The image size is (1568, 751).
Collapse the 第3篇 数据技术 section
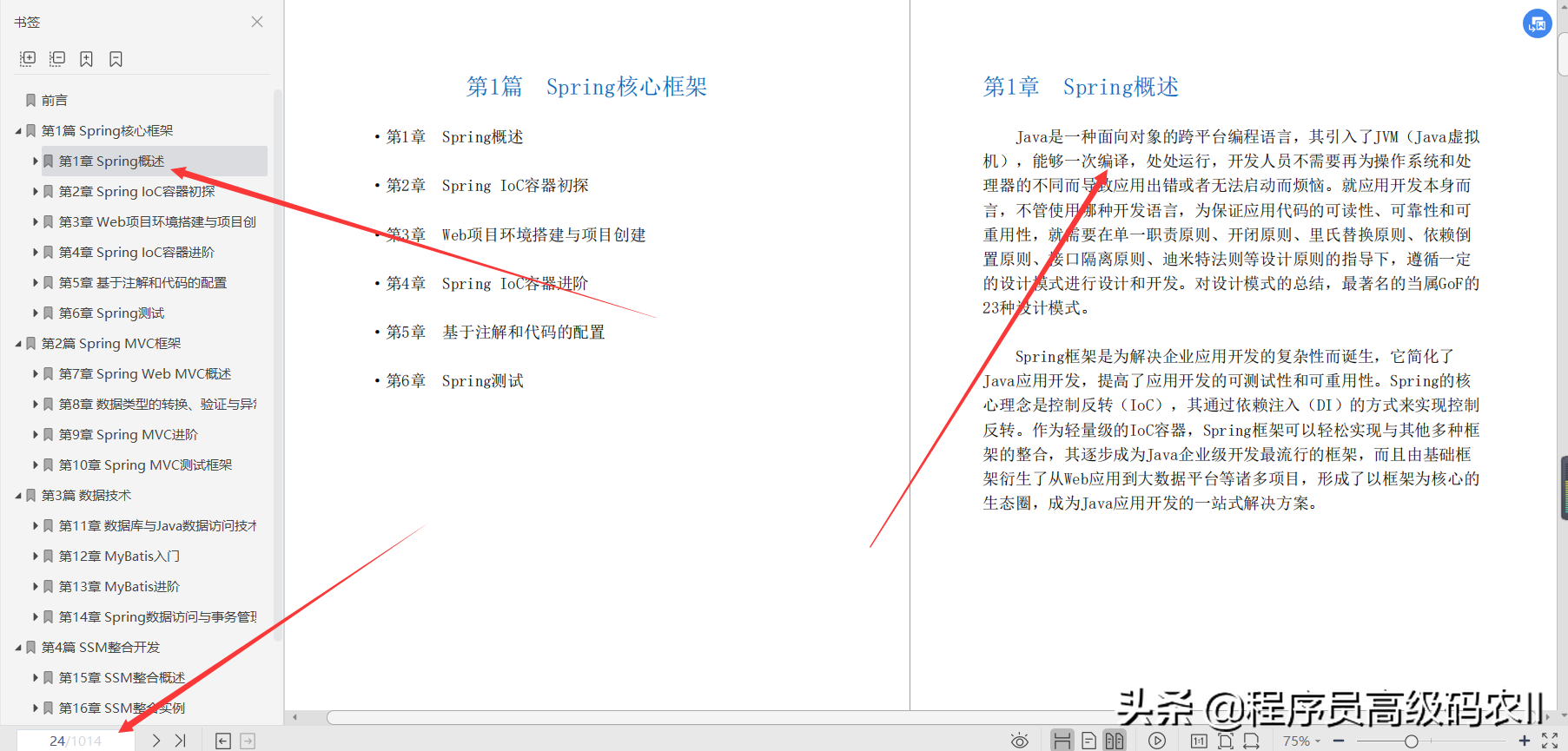(x=18, y=496)
